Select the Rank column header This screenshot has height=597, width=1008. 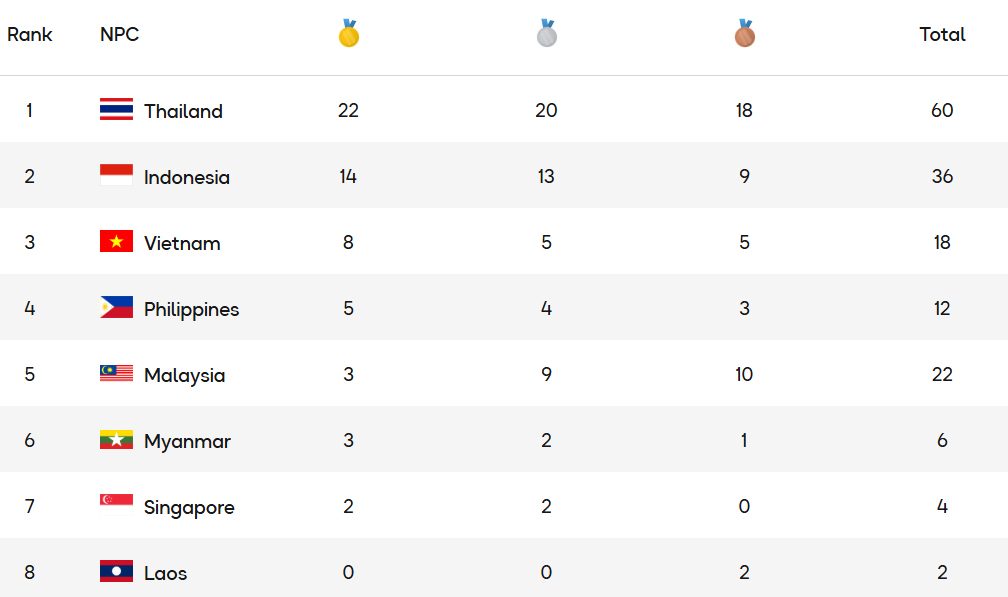pos(30,35)
